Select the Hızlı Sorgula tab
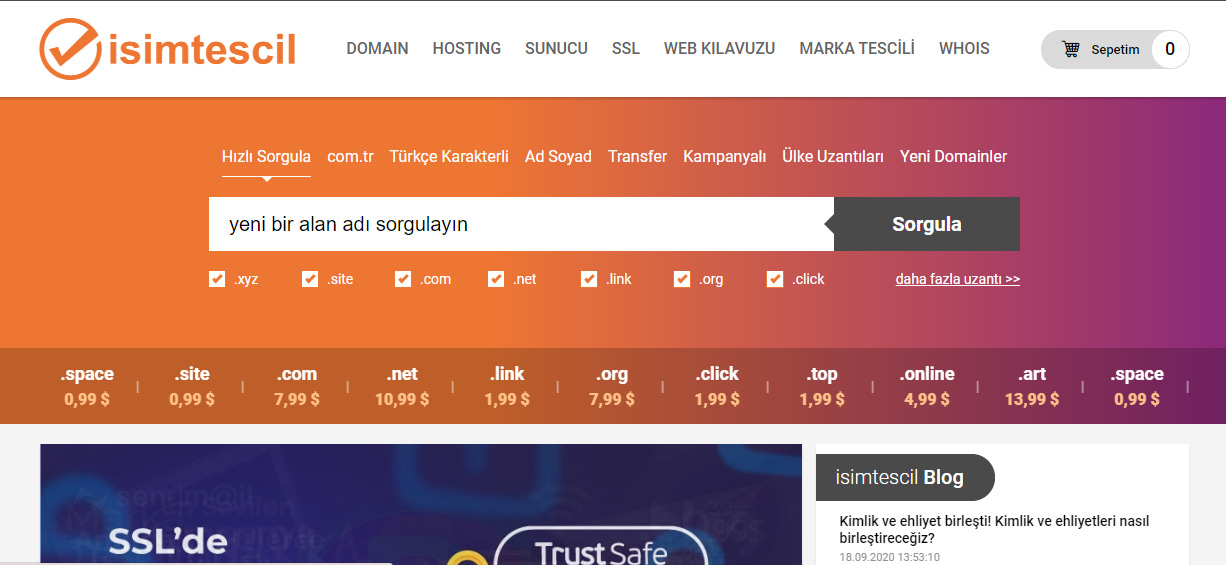This screenshot has width=1226, height=565. click(266, 156)
